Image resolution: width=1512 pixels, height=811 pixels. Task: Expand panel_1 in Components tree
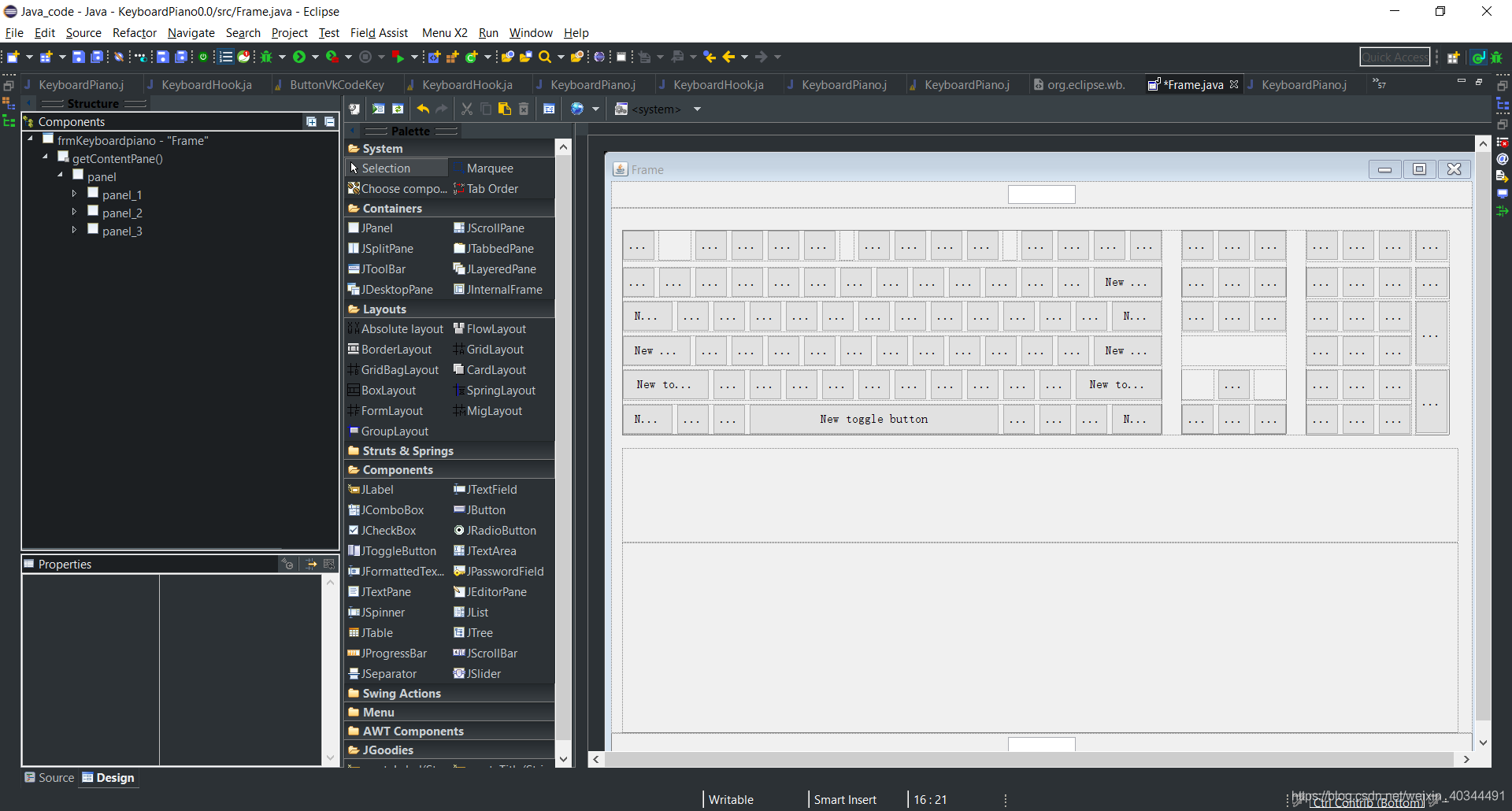click(74, 194)
